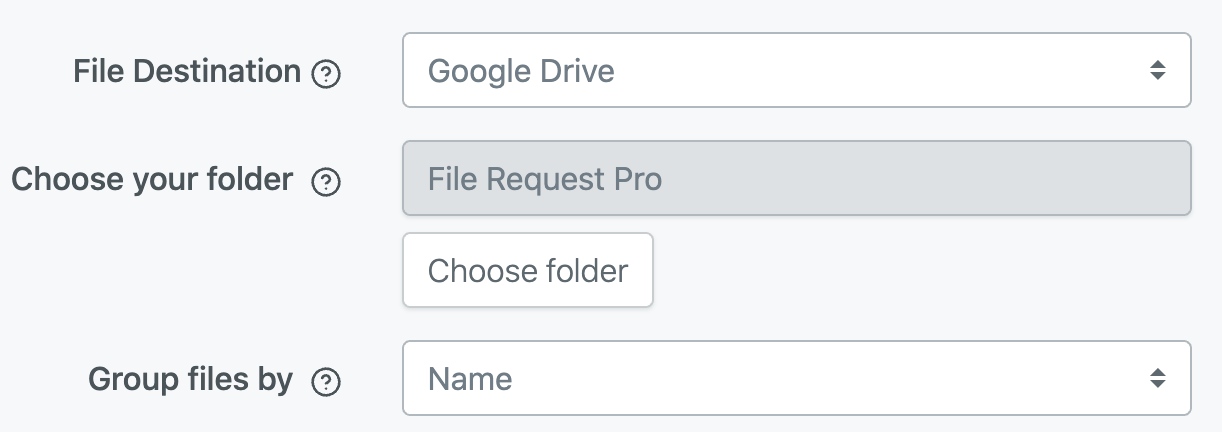Click the up-down arrows in Name dropdown
The width and height of the screenshot is (1222, 432).
(1157, 378)
